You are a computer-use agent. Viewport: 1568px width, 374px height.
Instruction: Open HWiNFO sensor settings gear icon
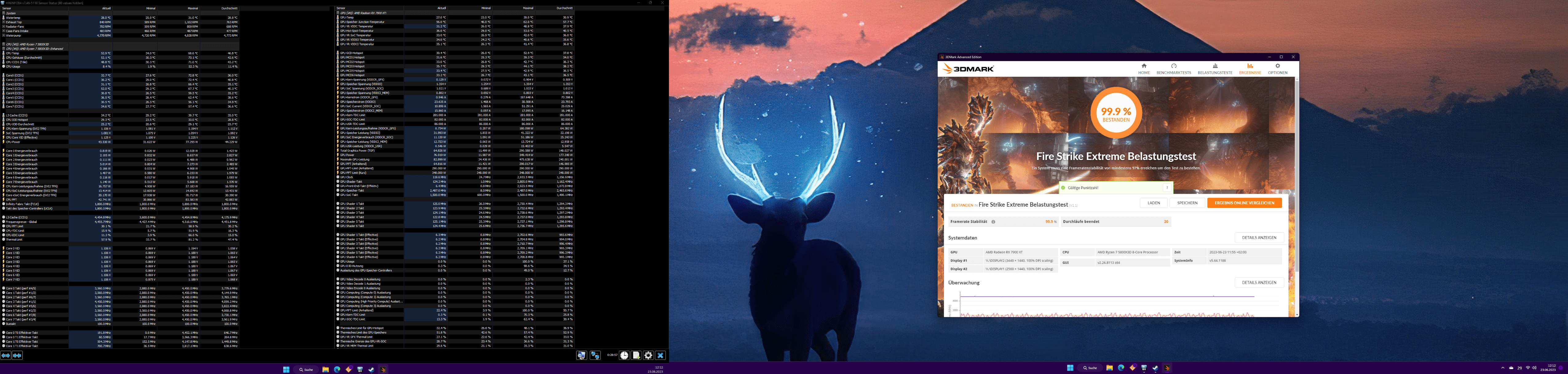pyautogui.click(x=648, y=356)
